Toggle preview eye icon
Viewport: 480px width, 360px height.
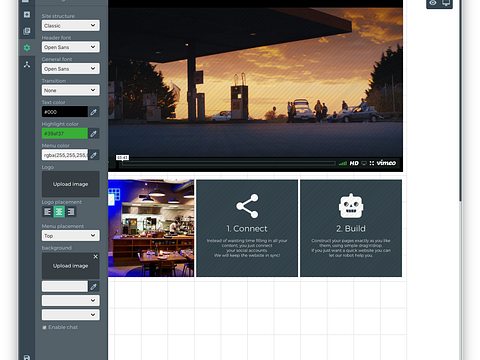pos(433,3)
